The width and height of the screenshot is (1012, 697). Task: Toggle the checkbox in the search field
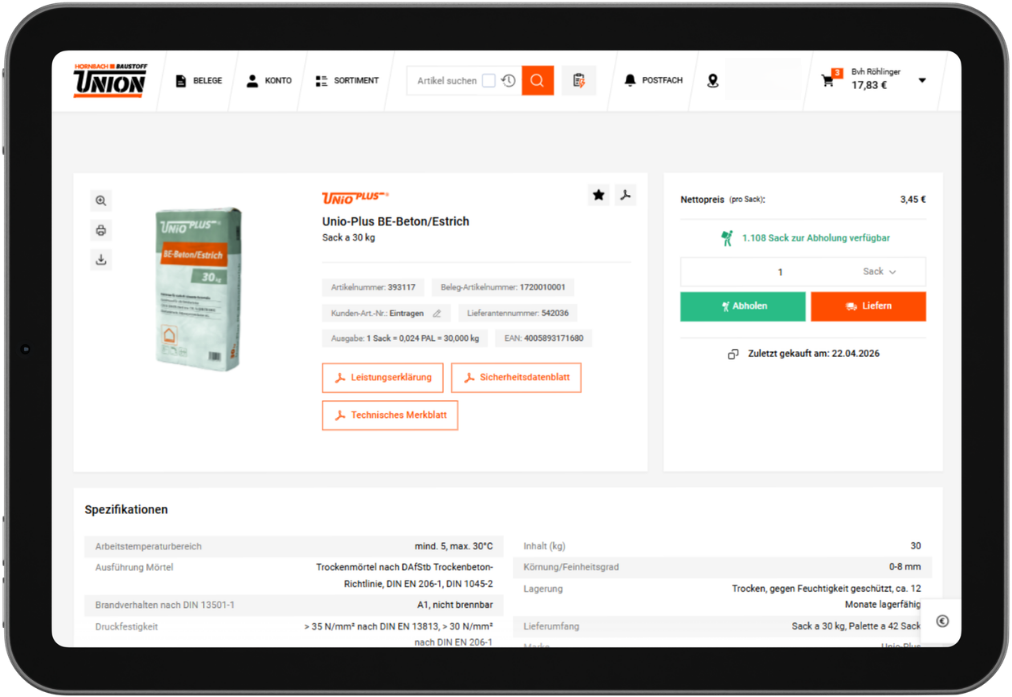pyautogui.click(x=489, y=81)
